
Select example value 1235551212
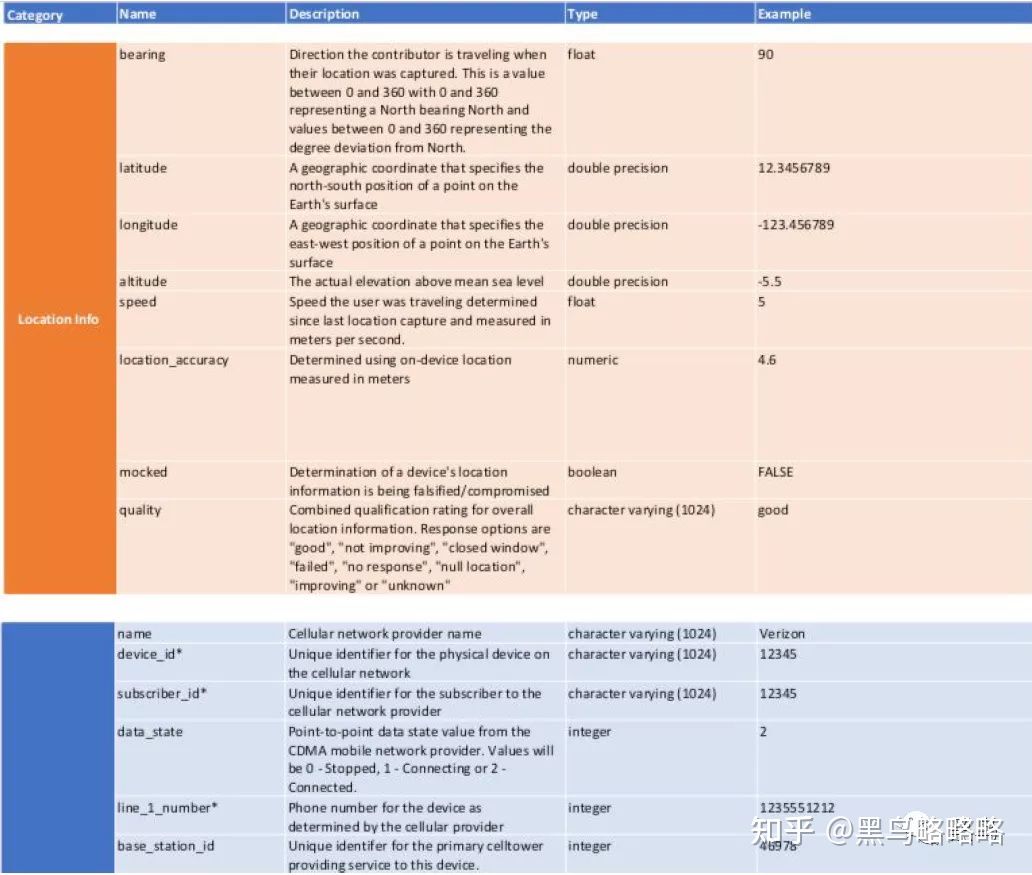pos(797,808)
